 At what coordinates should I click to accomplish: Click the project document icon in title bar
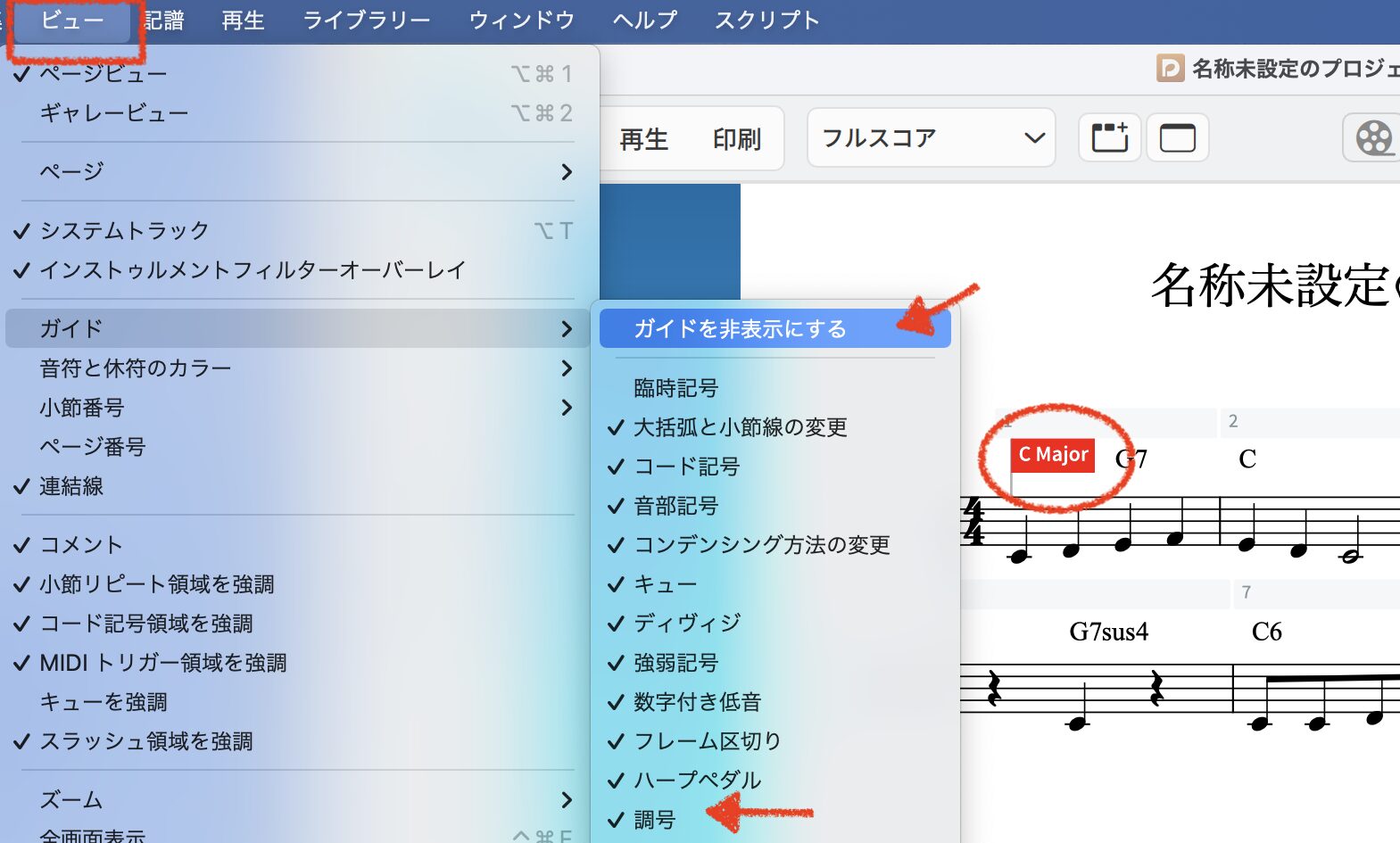pyautogui.click(x=1170, y=69)
